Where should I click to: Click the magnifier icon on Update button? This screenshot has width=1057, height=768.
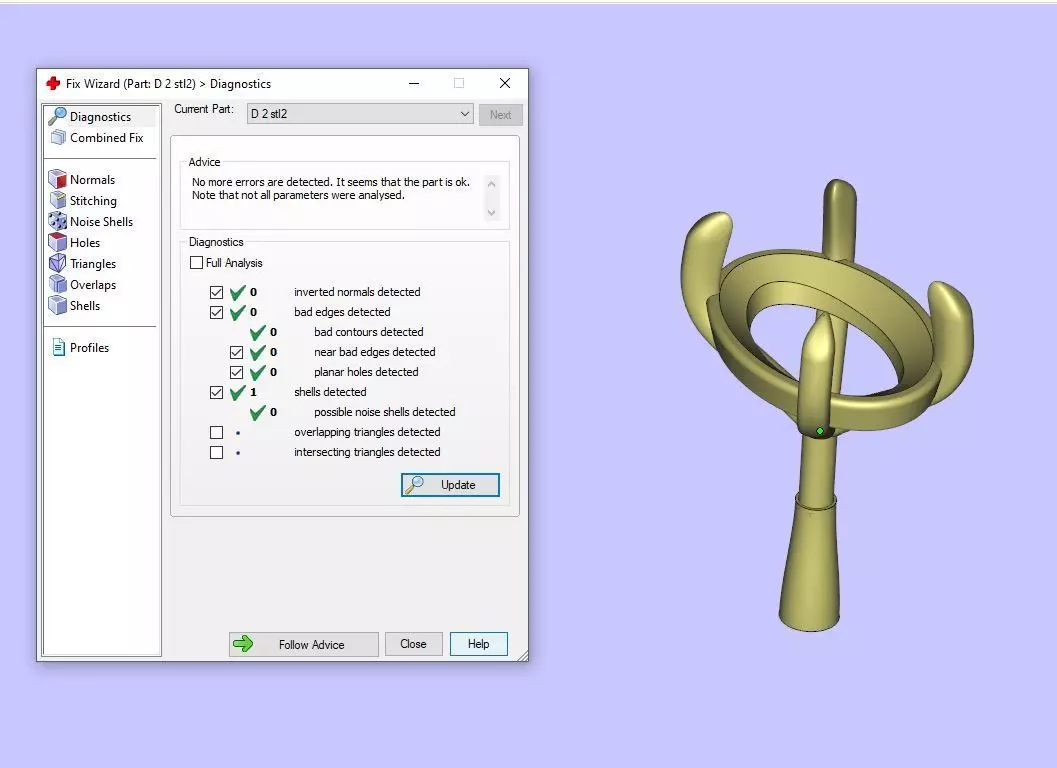[x=415, y=484]
